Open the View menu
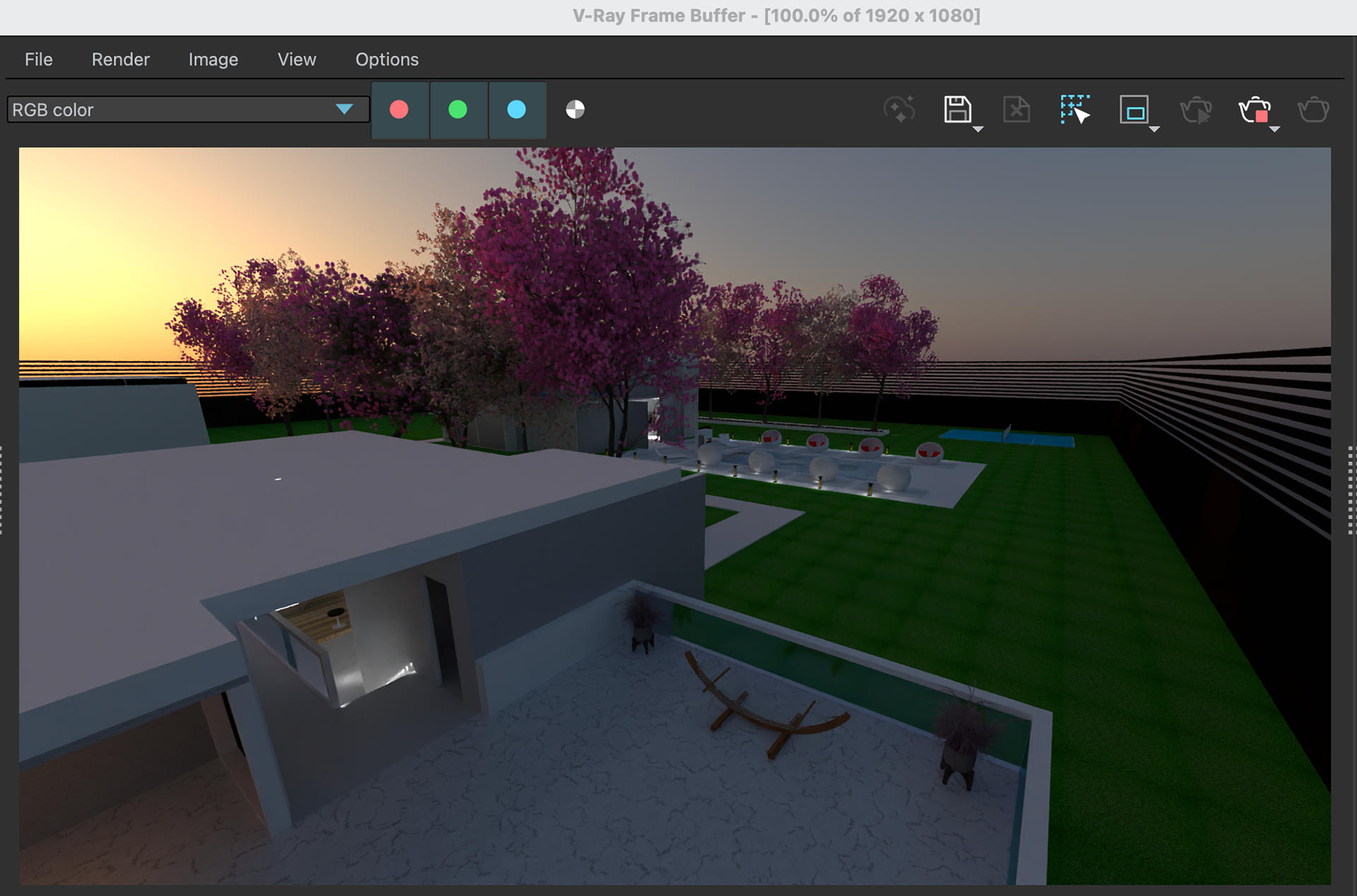Image resolution: width=1357 pixels, height=896 pixels. (296, 59)
